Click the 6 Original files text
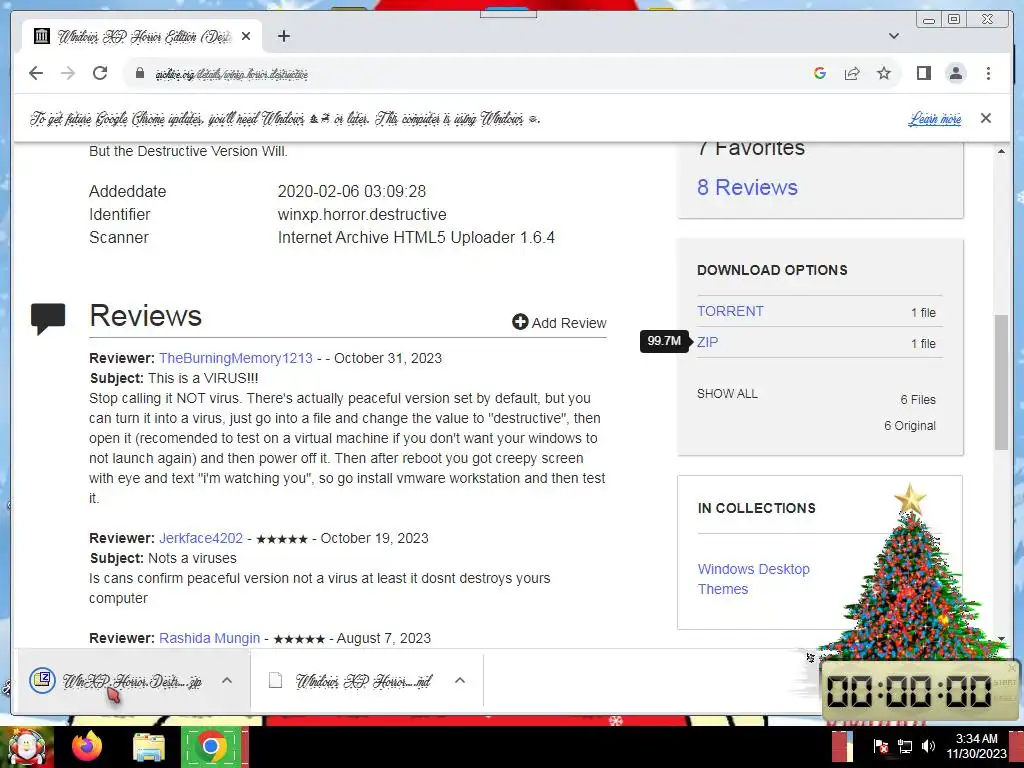Image resolution: width=1024 pixels, height=768 pixels. [x=910, y=426]
